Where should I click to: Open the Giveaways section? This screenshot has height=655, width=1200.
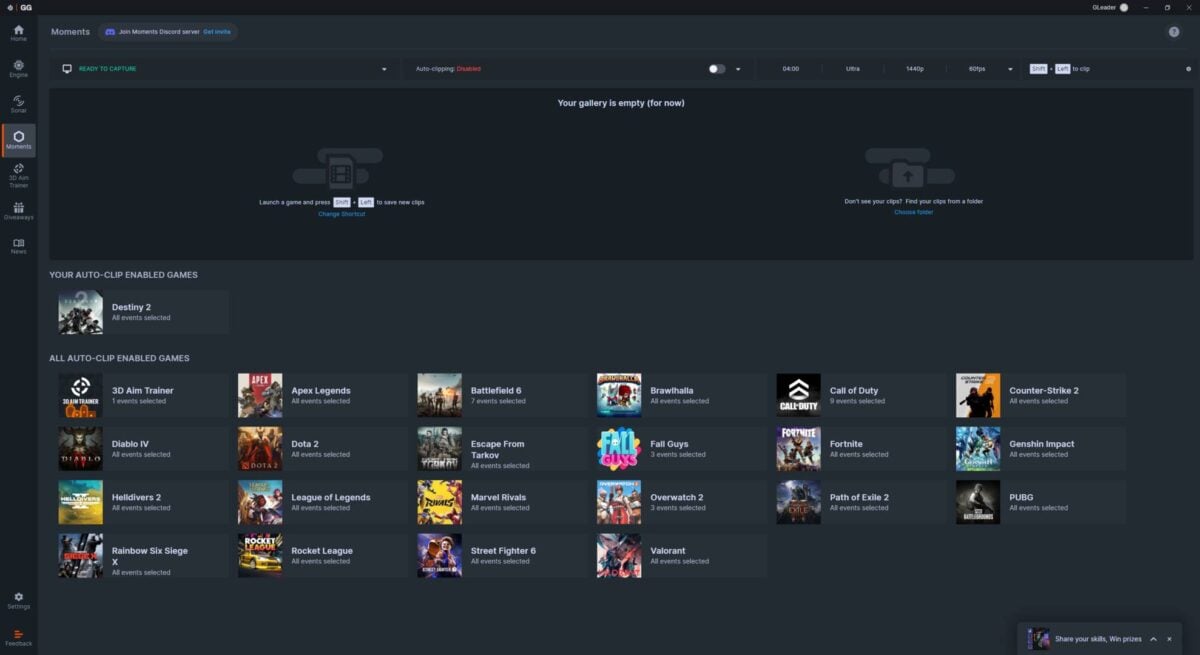(18, 210)
